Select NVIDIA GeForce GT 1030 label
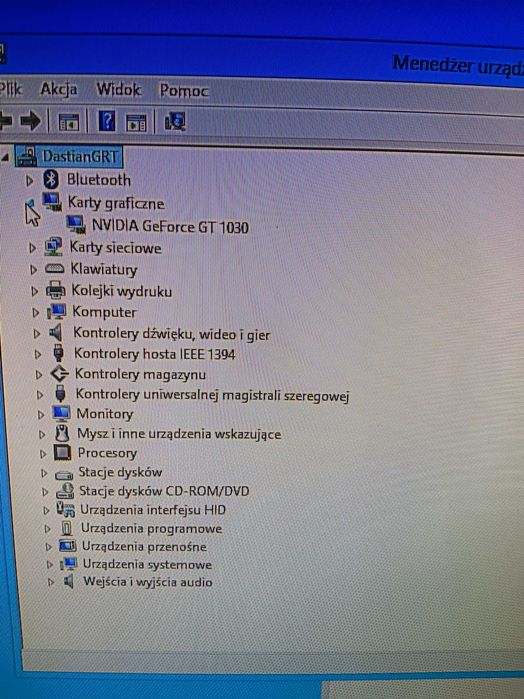The width and height of the screenshot is (524, 699). (x=170, y=226)
